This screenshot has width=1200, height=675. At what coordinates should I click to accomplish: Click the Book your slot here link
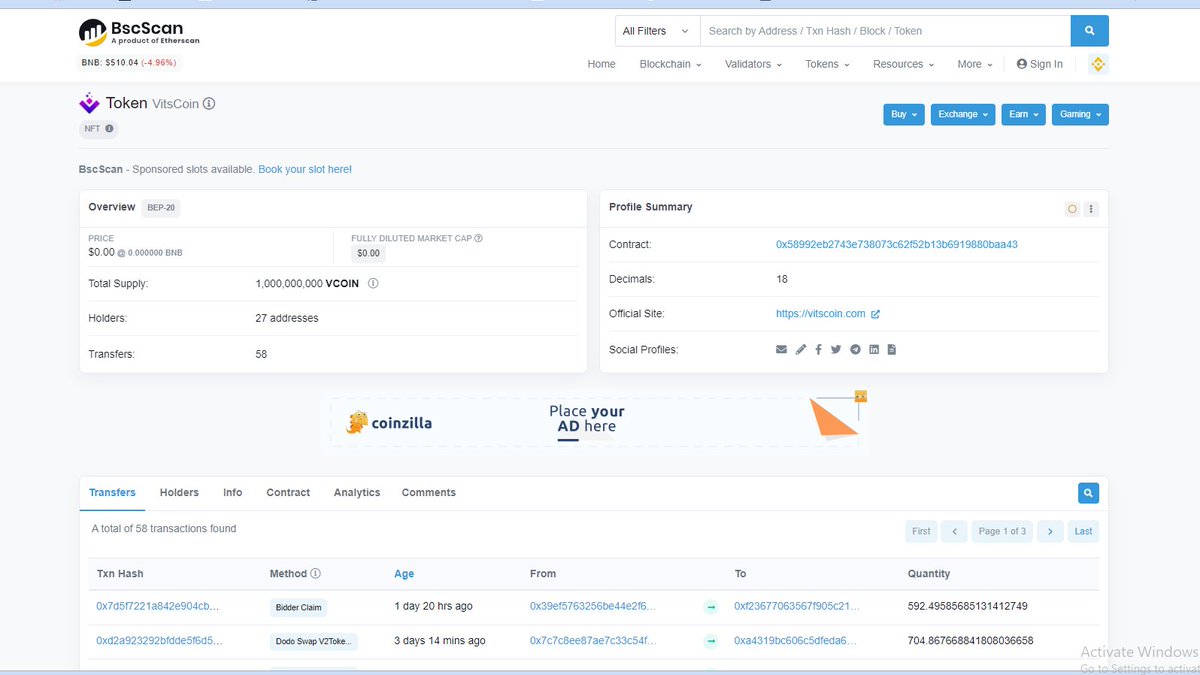click(305, 170)
